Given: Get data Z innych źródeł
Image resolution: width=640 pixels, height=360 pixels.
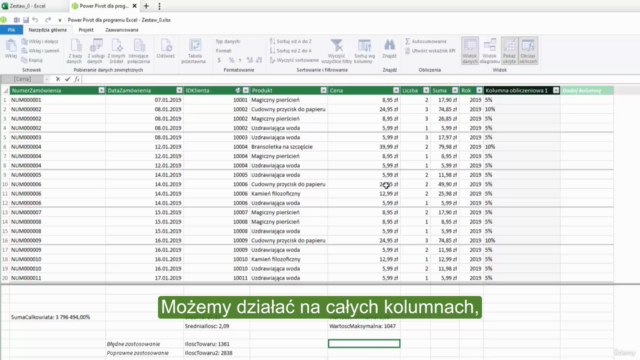Looking at the screenshot, I should [116, 51].
